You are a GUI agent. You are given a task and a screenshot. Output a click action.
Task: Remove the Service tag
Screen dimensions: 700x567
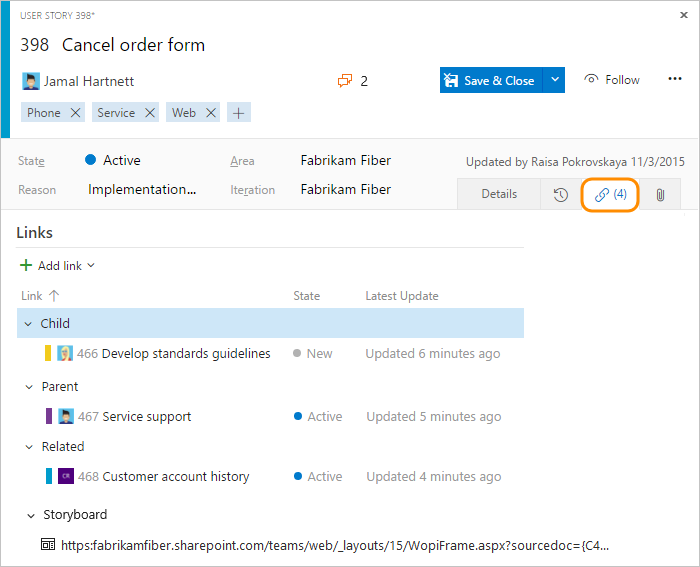coord(150,113)
